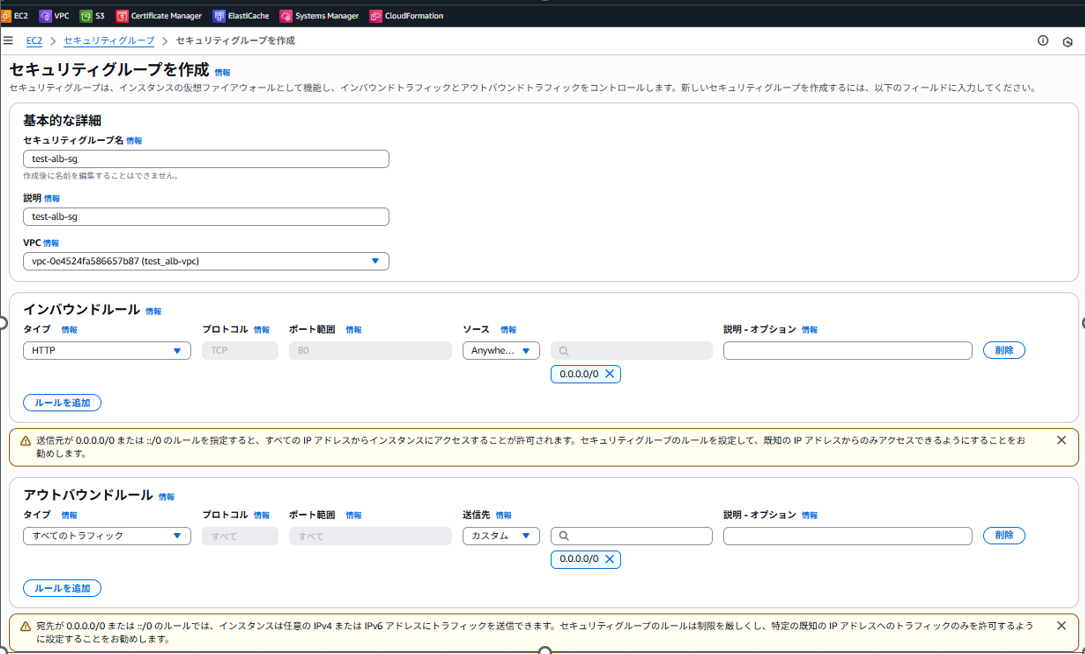The width and height of the screenshot is (1085, 654).
Task: Open the info circle icon near top right
Action: 1041,41
